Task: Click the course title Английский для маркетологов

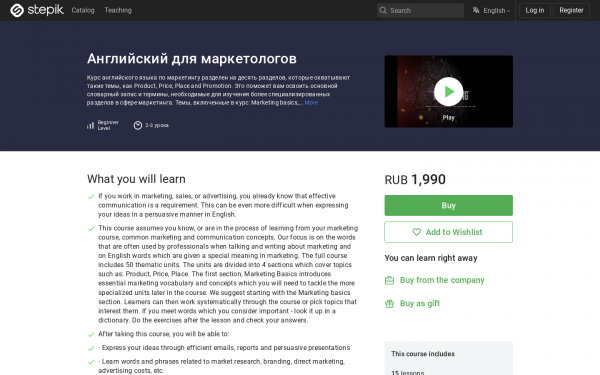Action: (x=192, y=59)
